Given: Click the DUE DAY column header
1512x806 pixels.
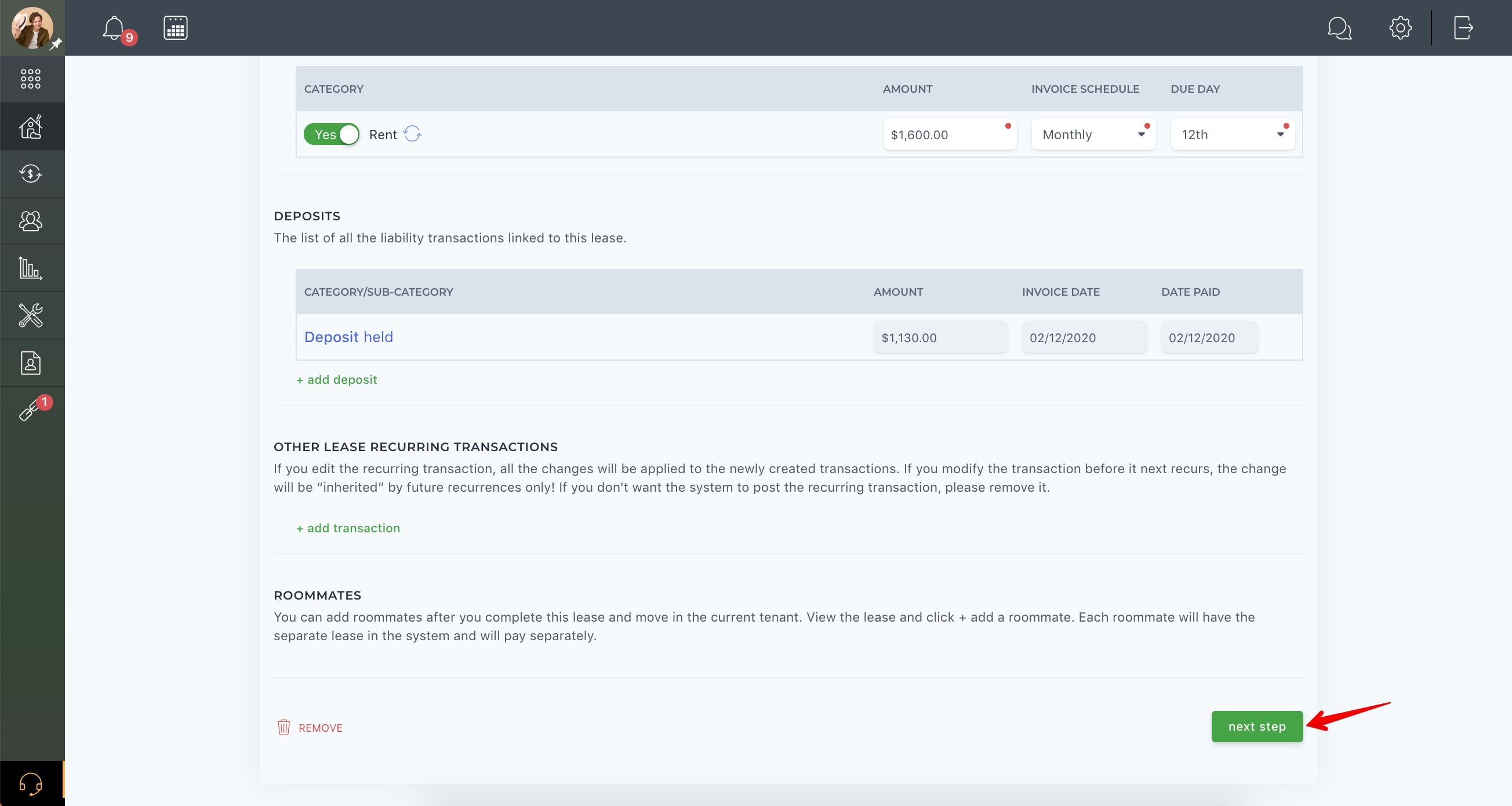Looking at the screenshot, I should [1195, 89].
